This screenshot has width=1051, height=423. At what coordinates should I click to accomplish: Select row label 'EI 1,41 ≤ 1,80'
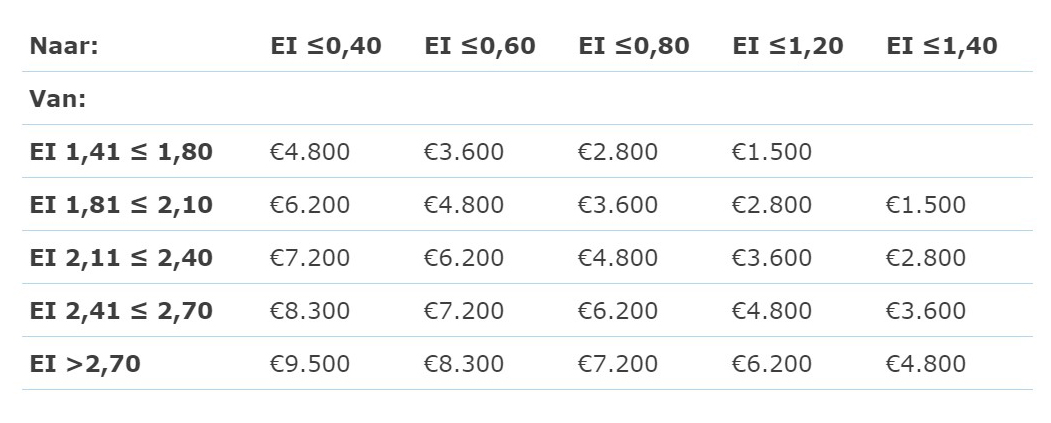(x=121, y=152)
